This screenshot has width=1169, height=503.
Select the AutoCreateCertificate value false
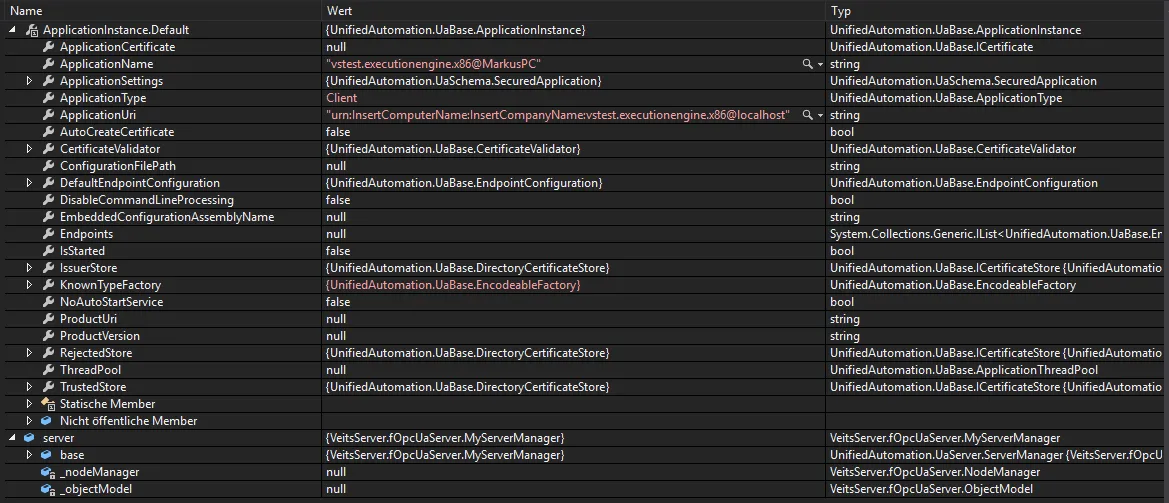(x=338, y=132)
